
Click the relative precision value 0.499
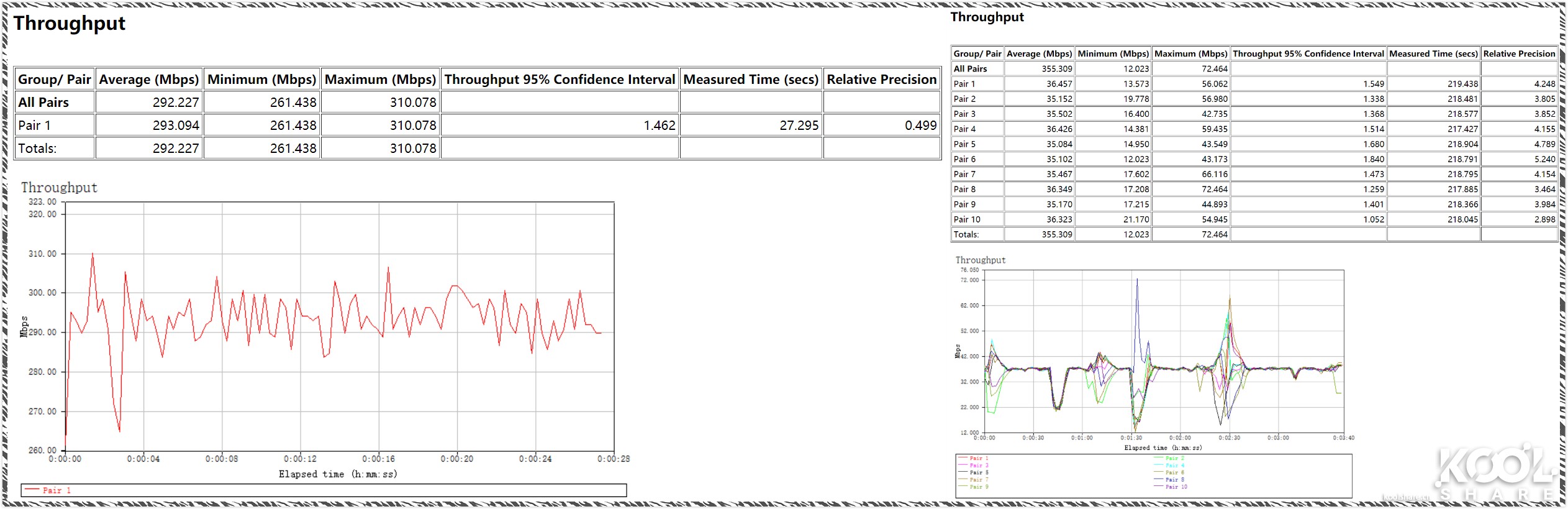click(x=920, y=126)
